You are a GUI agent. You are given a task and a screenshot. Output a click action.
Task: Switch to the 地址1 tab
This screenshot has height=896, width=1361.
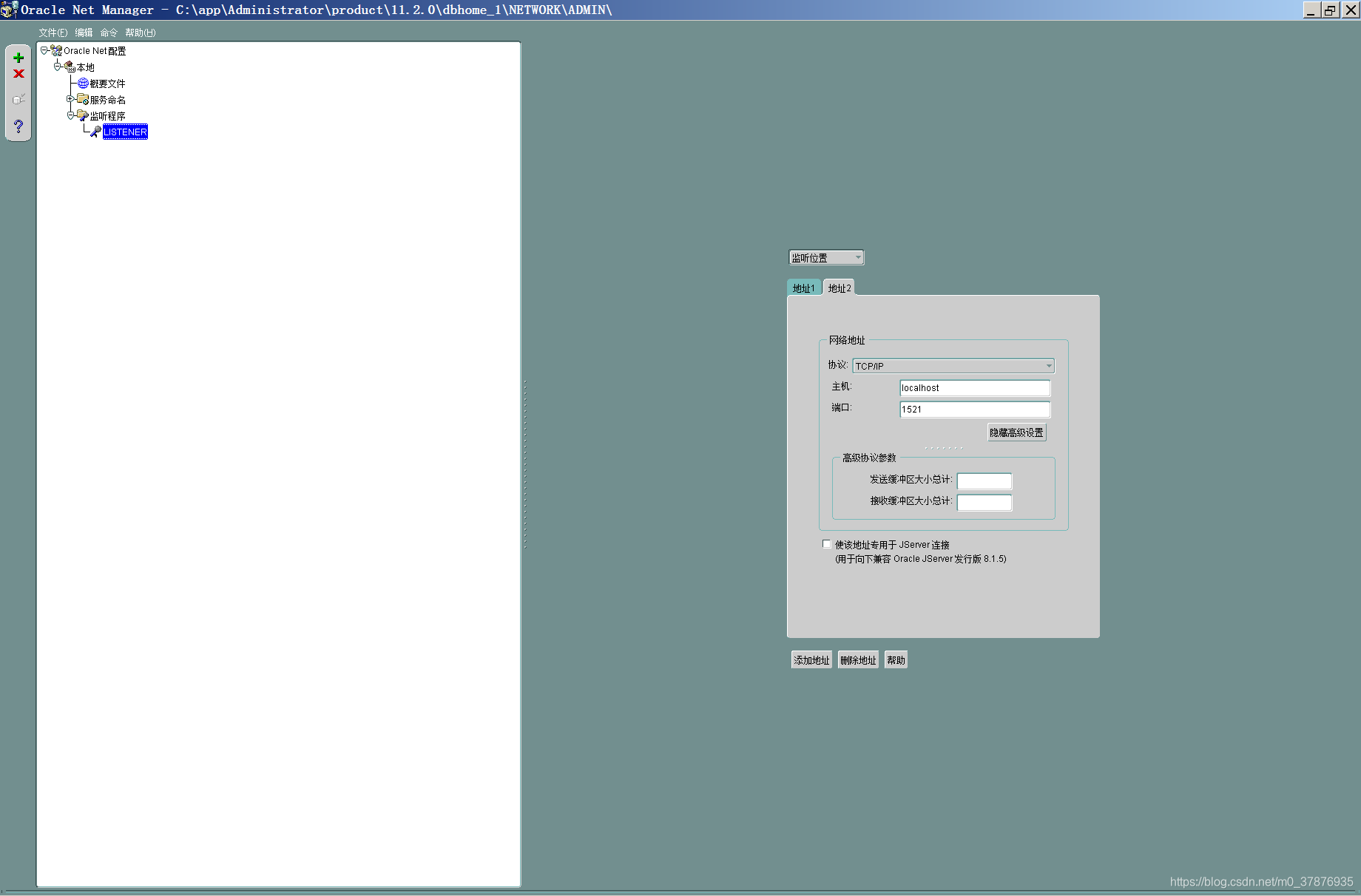(804, 288)
